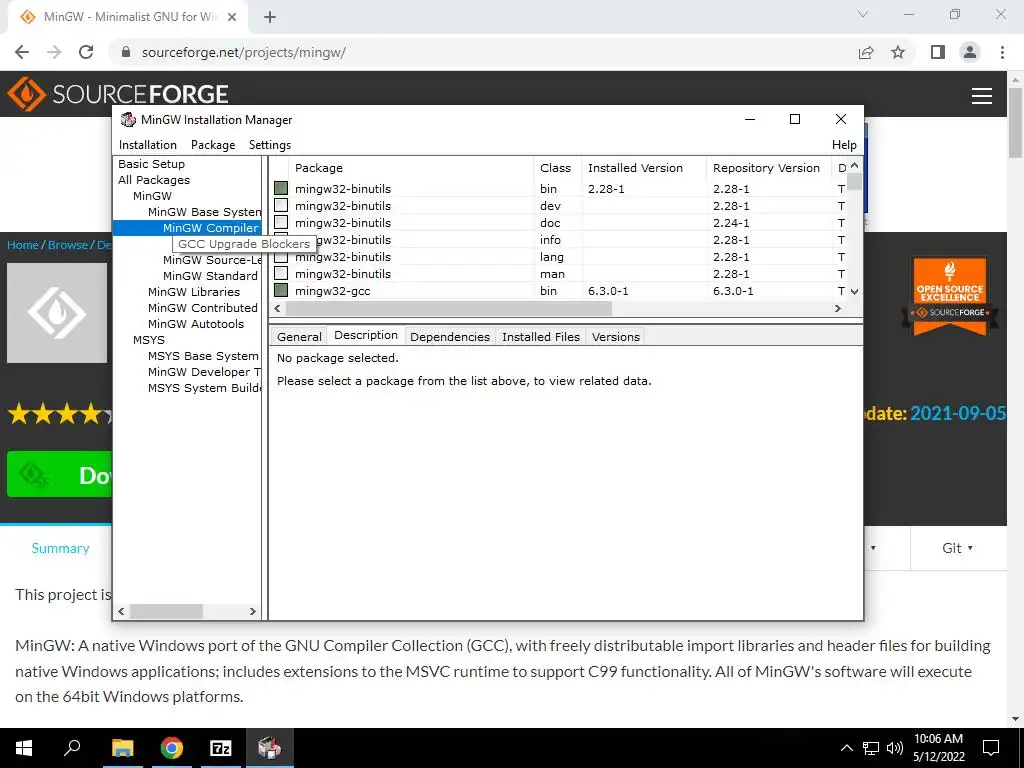The width and height of the screenshot is (1024, 768).
Task: Switch to the Versions tab
Action: (616, 337)
